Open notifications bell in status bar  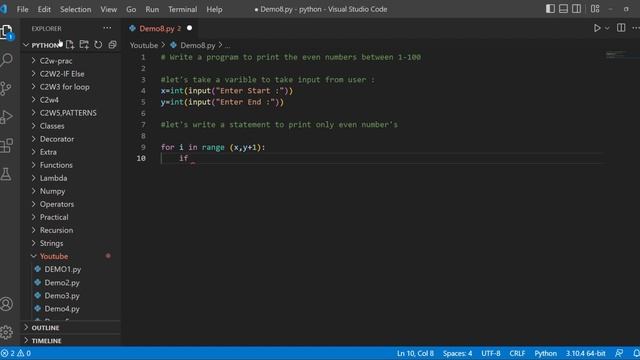[x=636, y=353]
